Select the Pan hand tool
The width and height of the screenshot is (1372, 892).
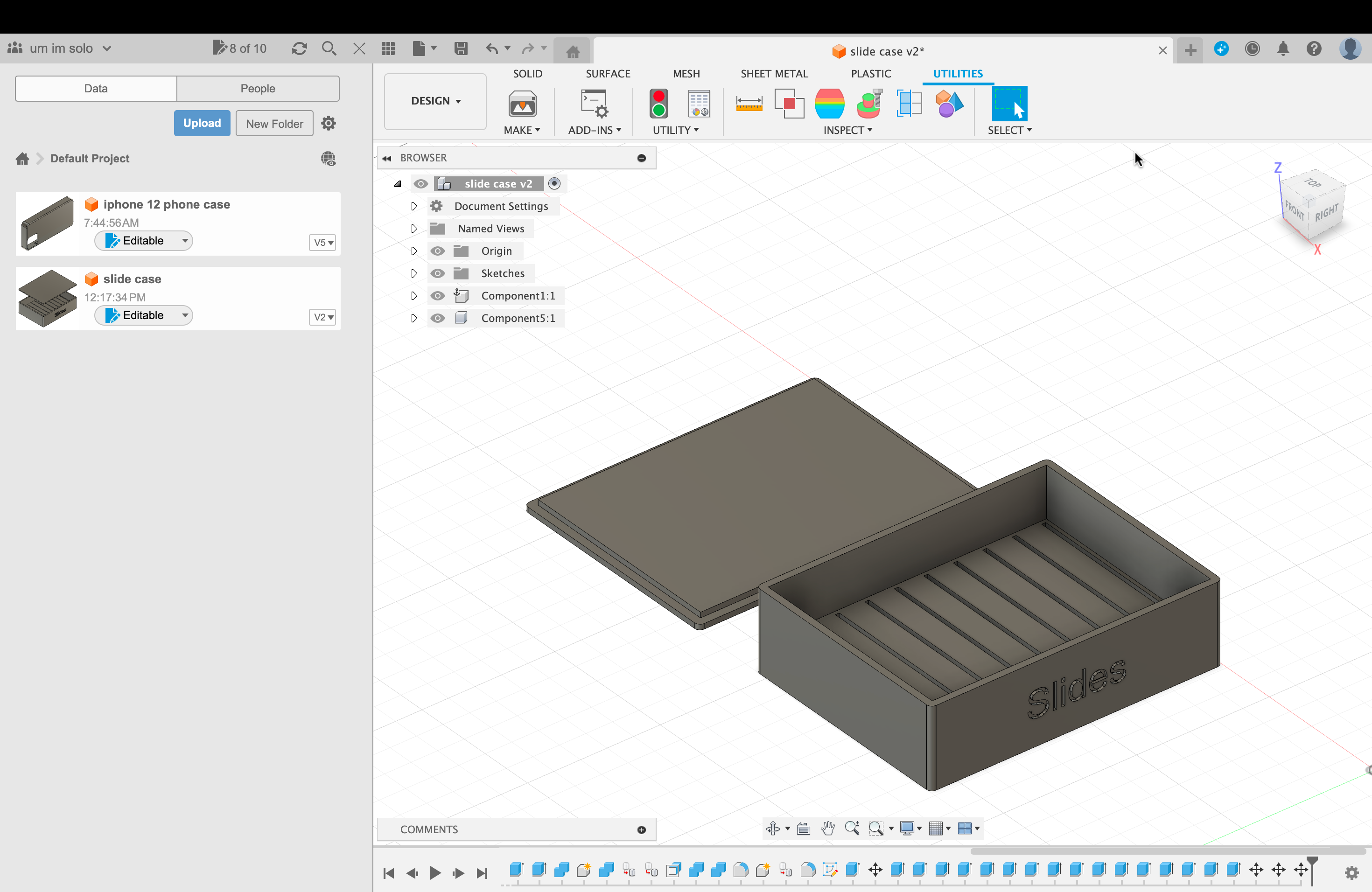pyautogui.click(x=828, y=829)
